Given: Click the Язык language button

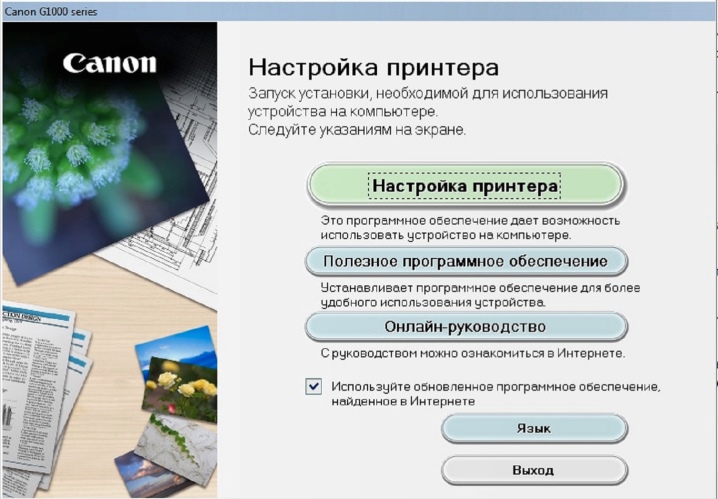Looking at the screenshot, I should click(534, 428).
